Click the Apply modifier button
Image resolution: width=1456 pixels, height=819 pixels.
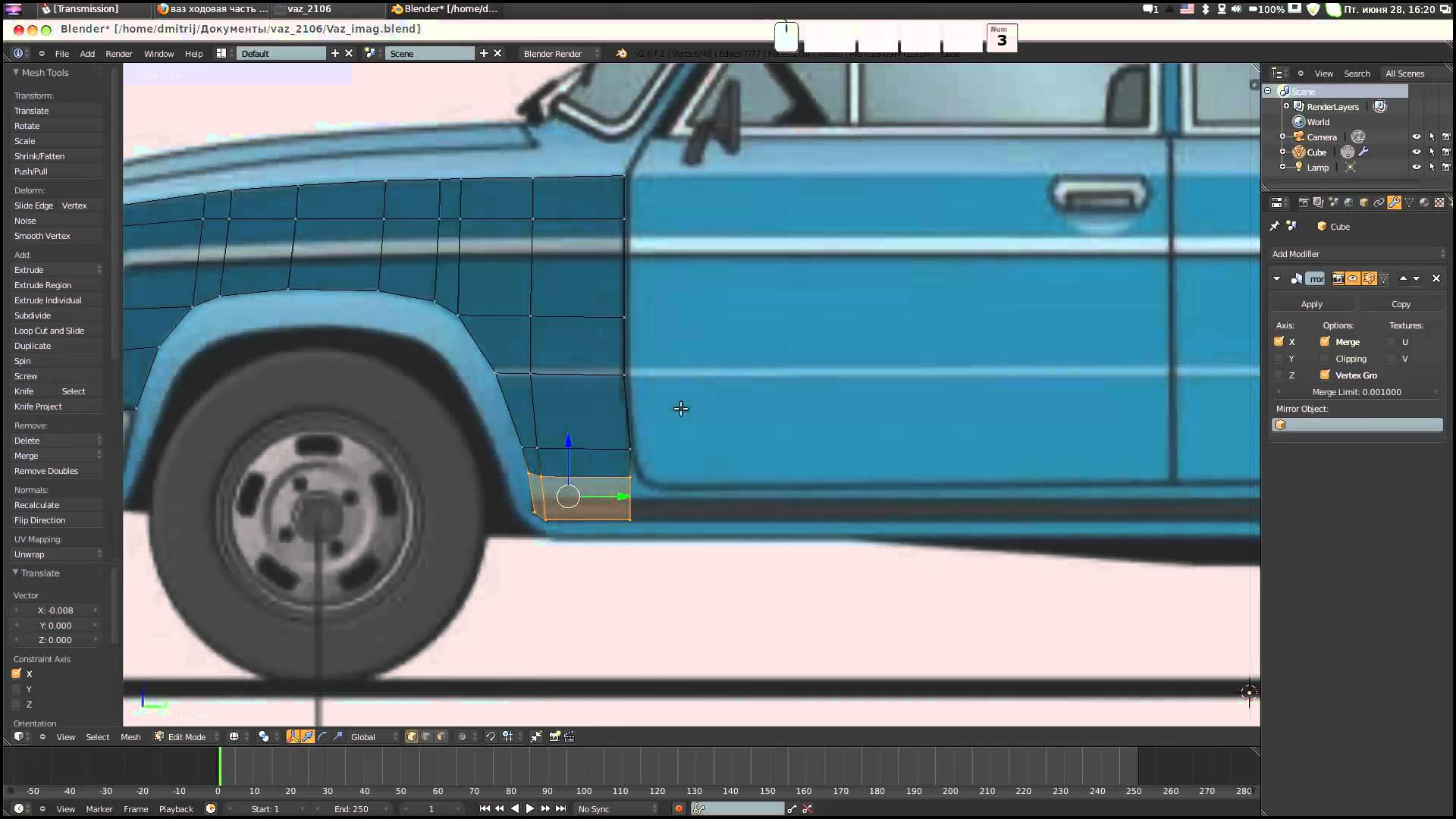pyautogui.click(x=1312, y=304)
